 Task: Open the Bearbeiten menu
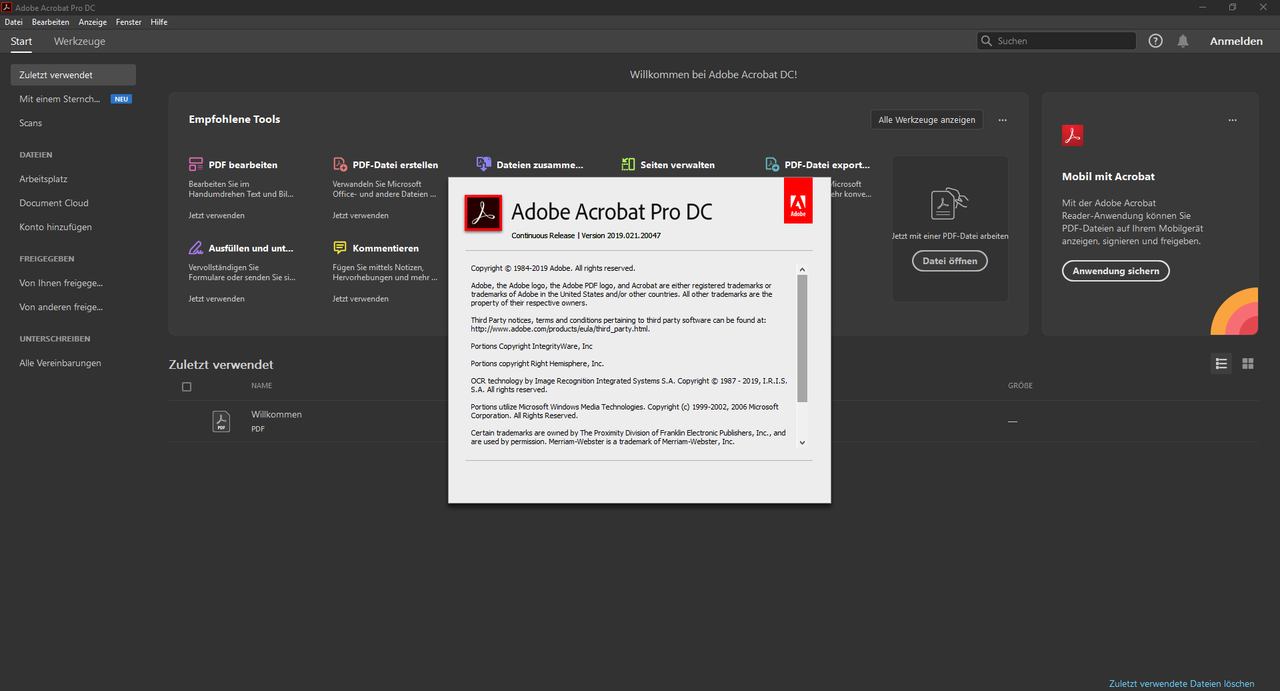(50, 22)
